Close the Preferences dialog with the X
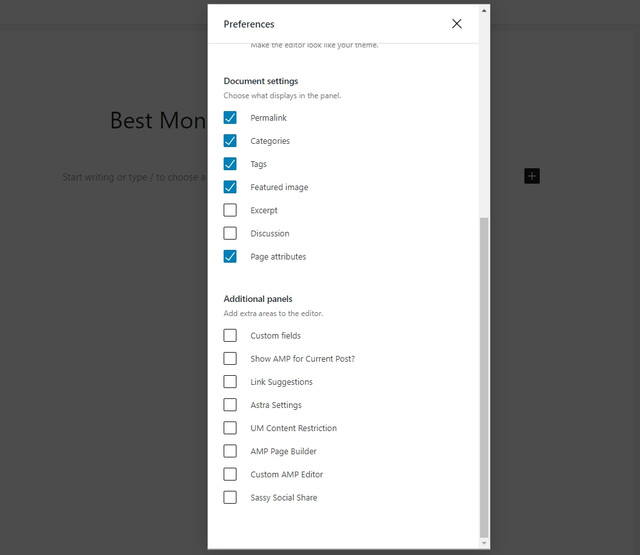 (x=457, y=24)
